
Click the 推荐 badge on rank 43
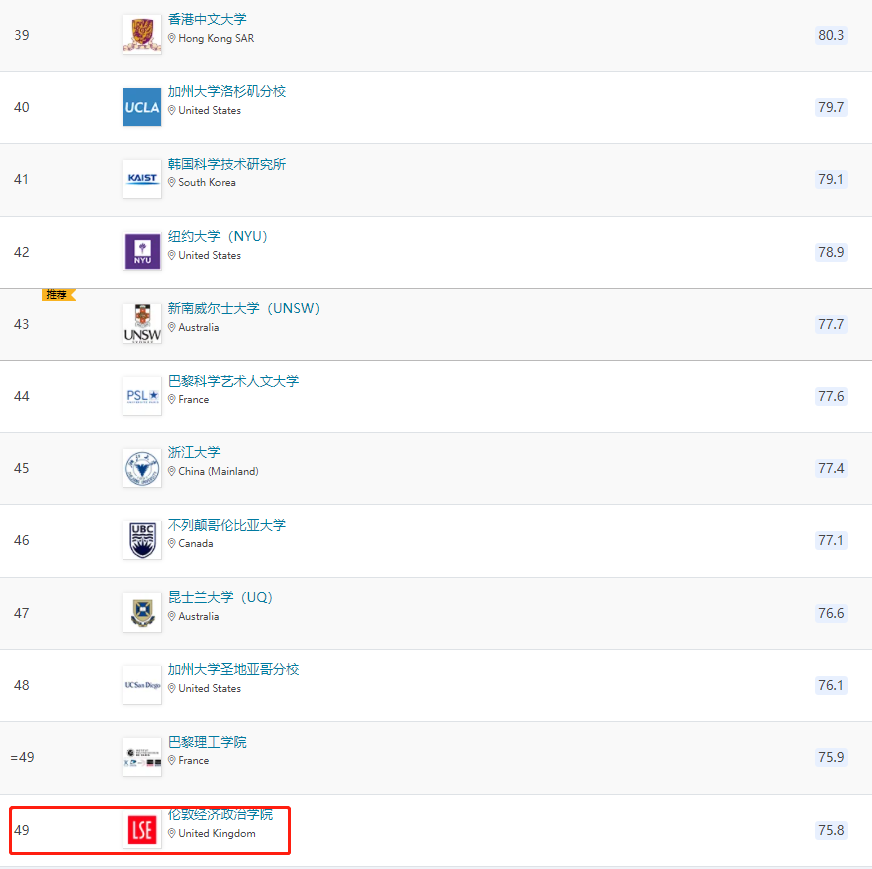(57, 295)
